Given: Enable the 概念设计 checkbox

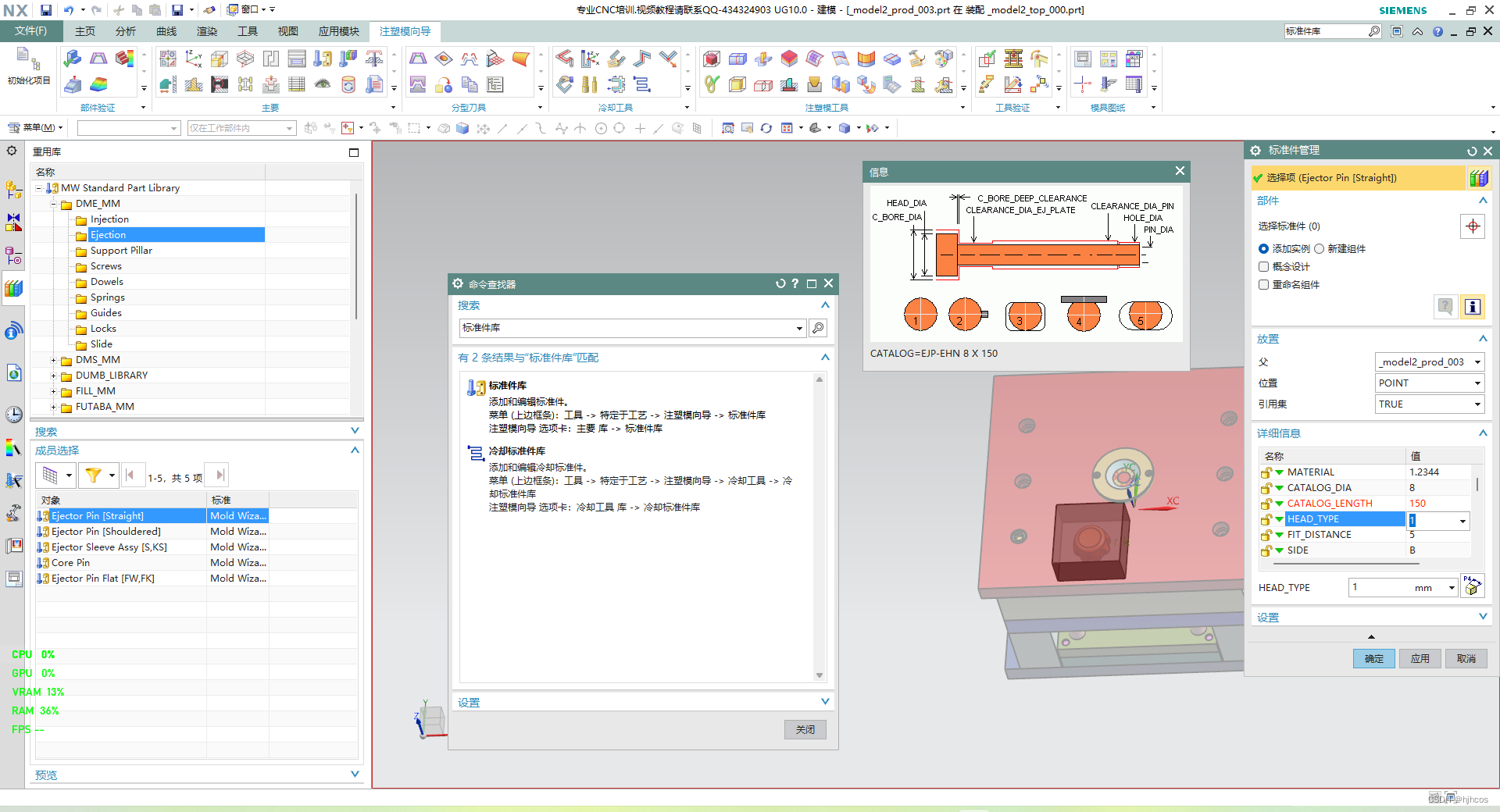Looking at the screenshot, I should click(x=1263, y=266).
